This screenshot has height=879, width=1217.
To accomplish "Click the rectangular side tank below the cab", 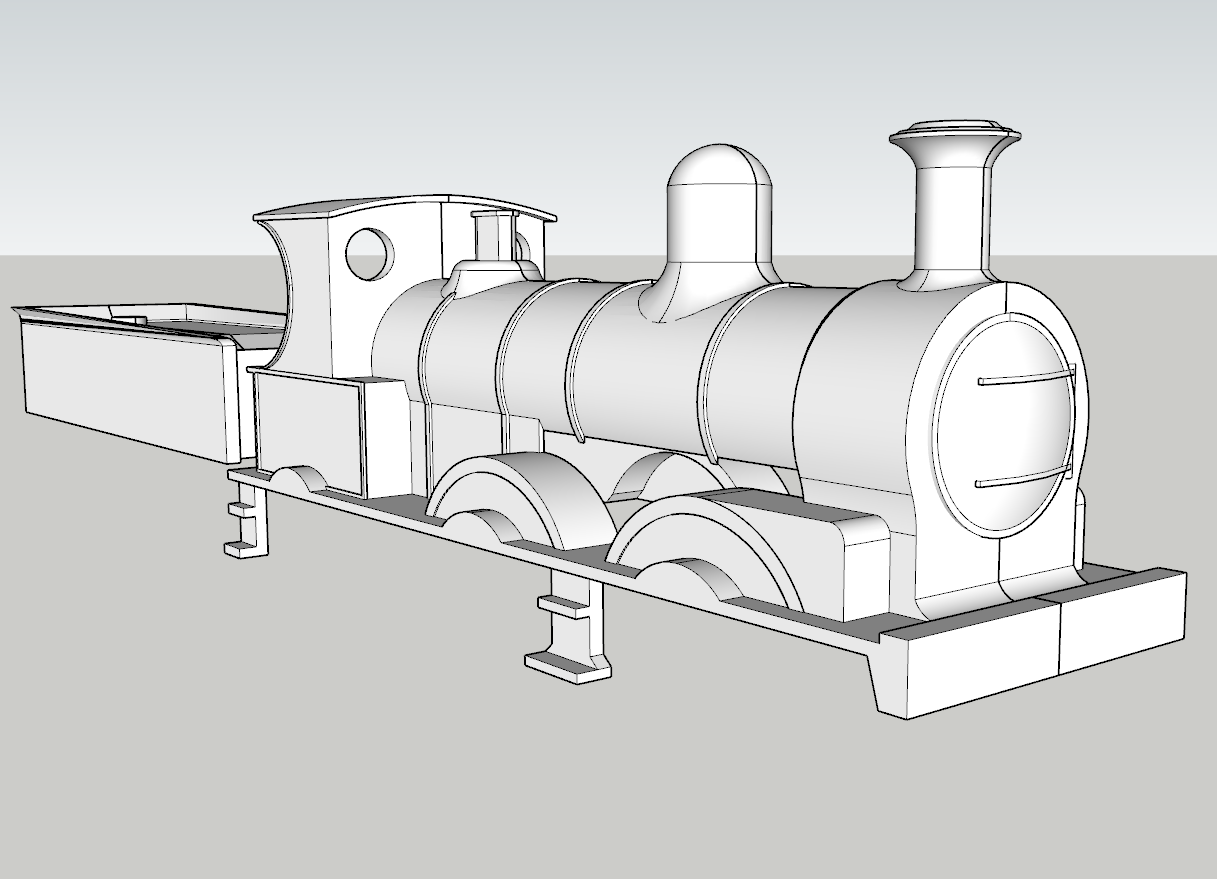I will pyautogui.click(x=310, y=430).
